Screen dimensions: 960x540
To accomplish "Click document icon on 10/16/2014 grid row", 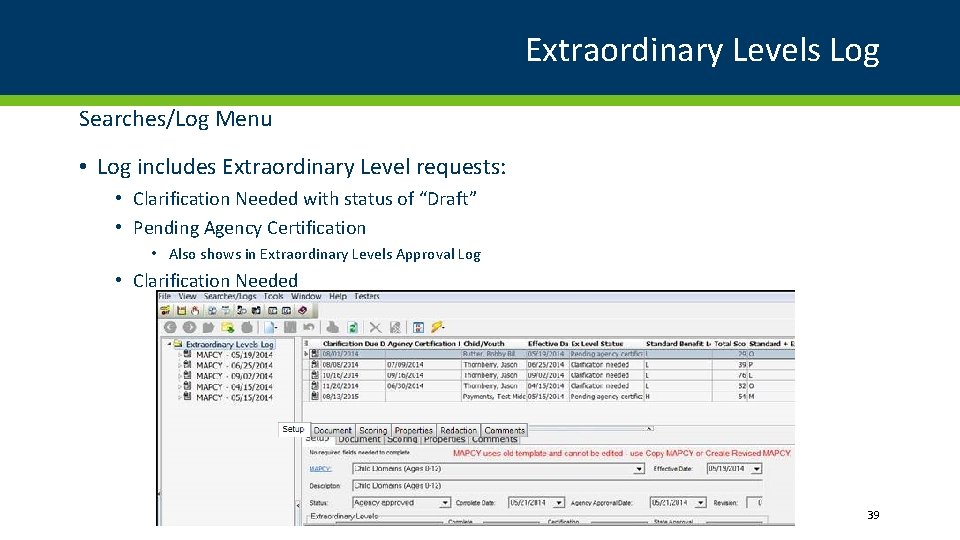I will tap(315, 375).
